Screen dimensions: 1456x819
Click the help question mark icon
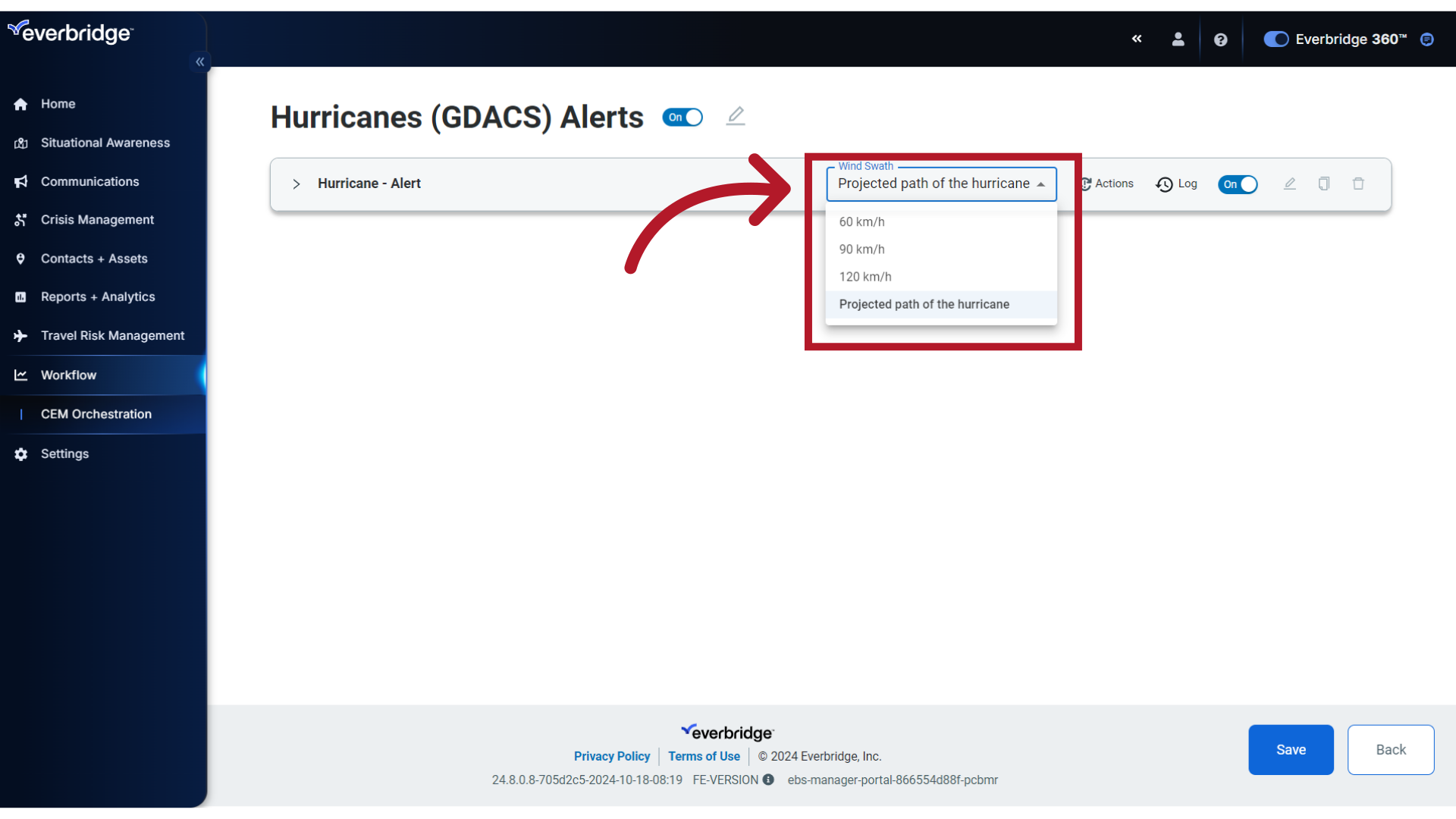(x=1220, y=39)
